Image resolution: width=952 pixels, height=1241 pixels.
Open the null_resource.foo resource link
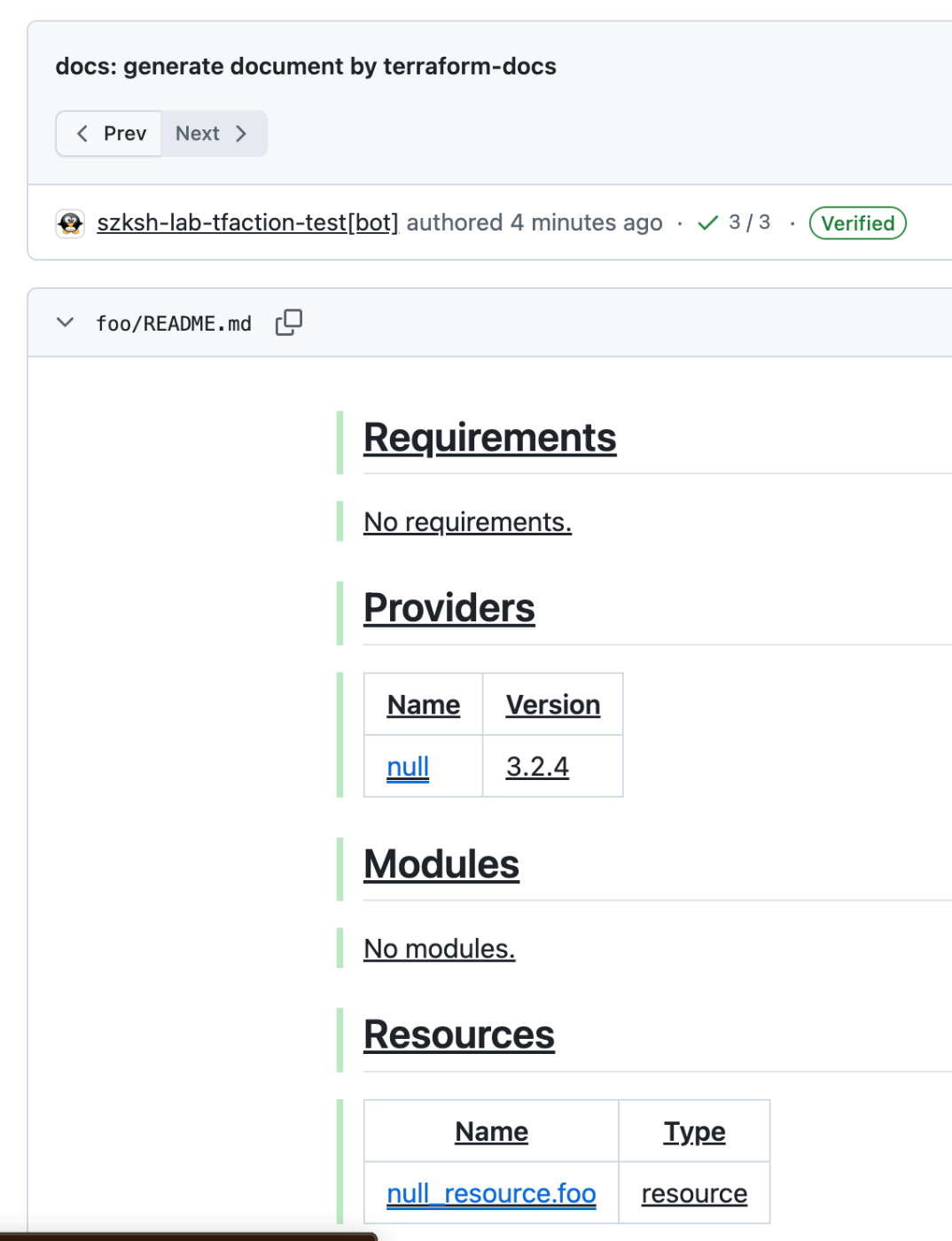click(491, 1194)
